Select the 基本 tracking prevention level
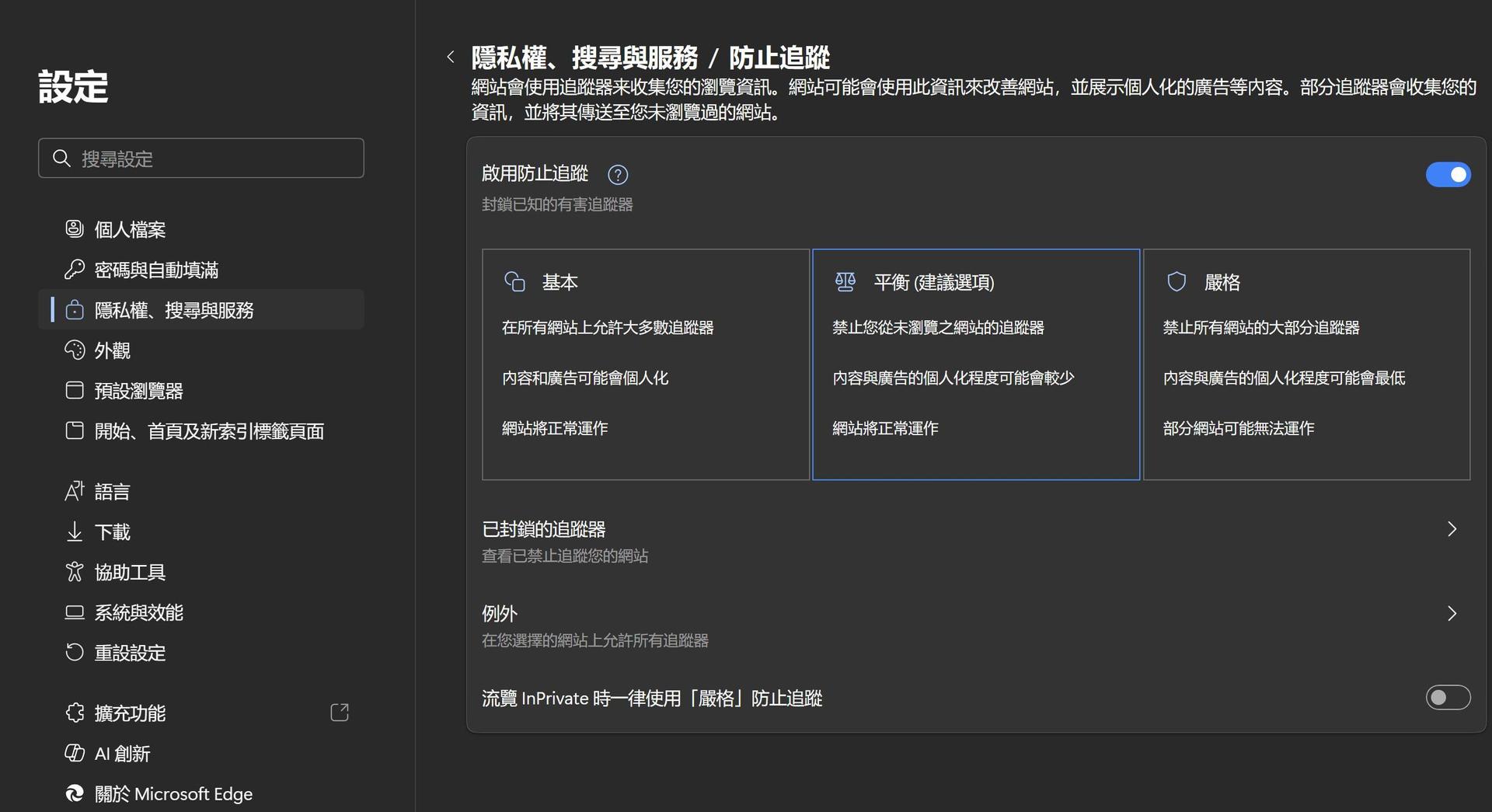The image size is (1492, 812). pyautogui.click(x=646, y=364)
